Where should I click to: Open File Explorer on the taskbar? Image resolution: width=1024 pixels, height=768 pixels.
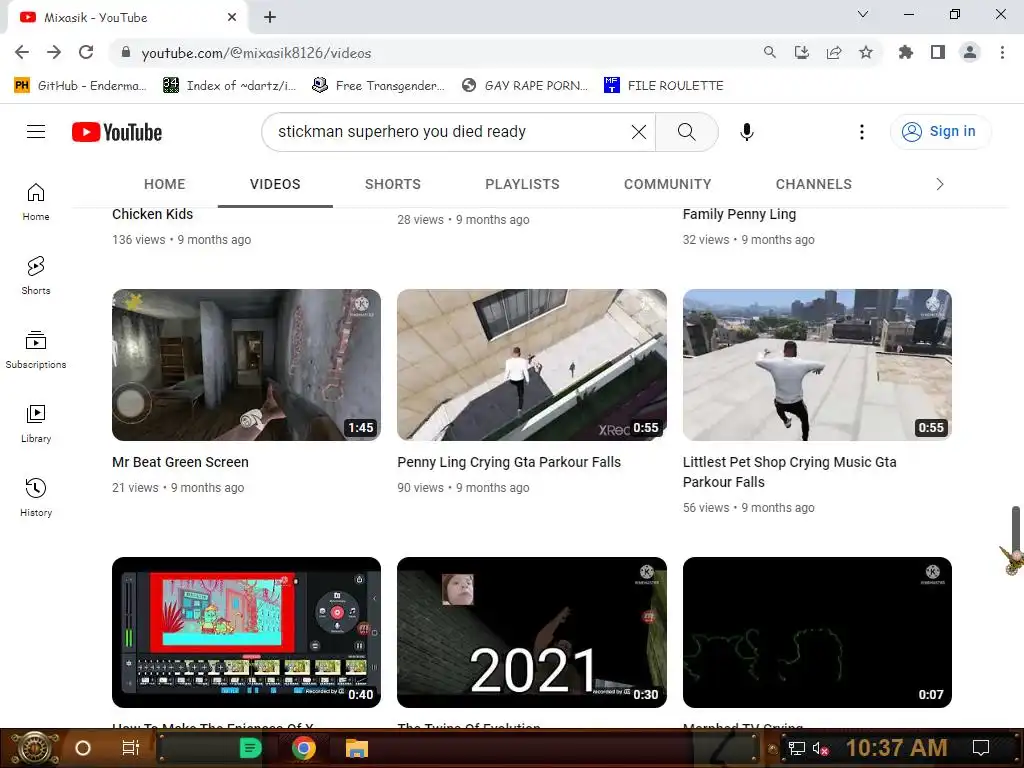coord(357,748)
